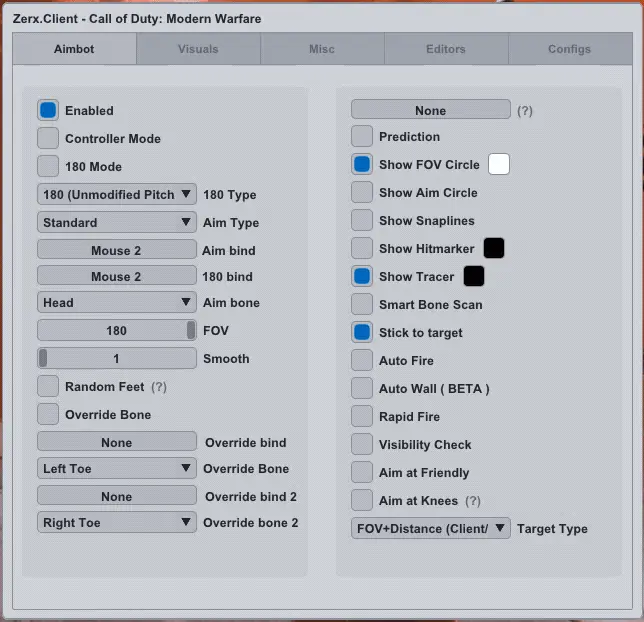Toggle Show Hitmarker checkbox

362,248
